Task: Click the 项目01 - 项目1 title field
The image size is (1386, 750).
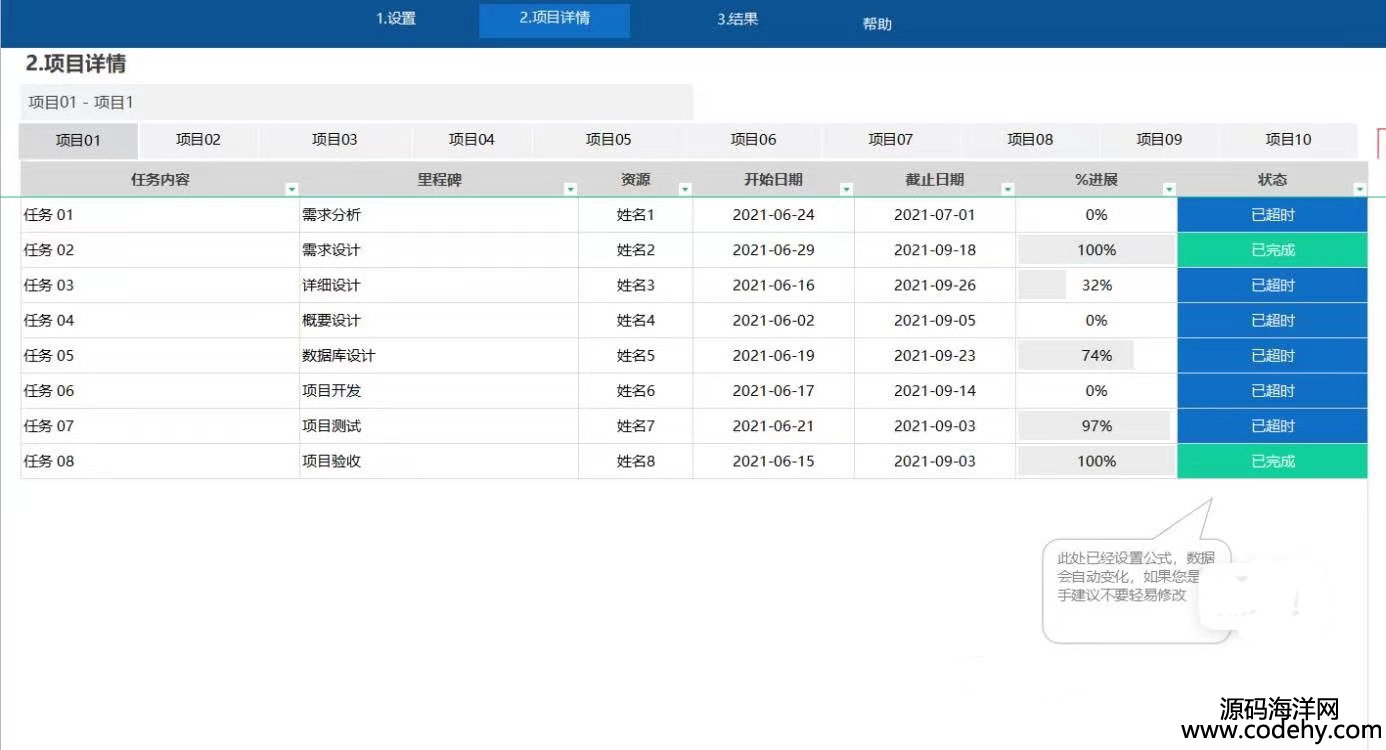Action: point(355,102)
